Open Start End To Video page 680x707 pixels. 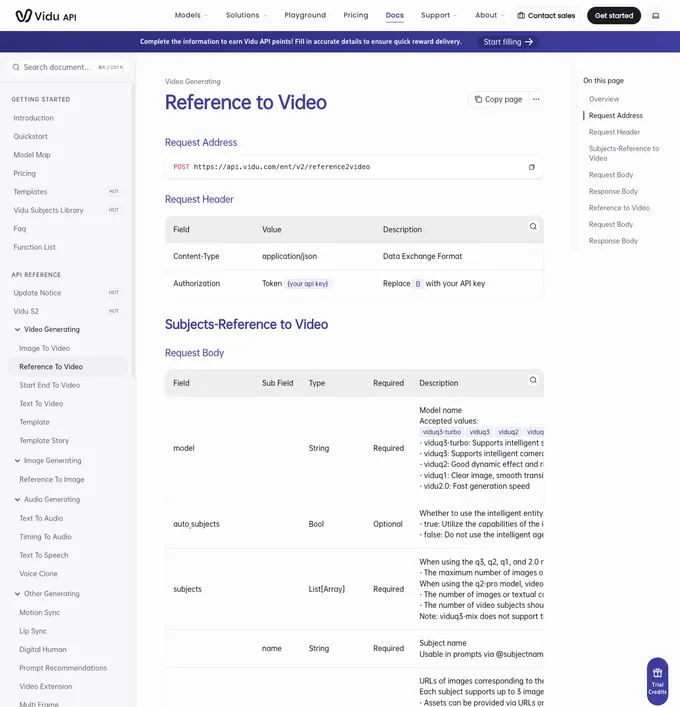(x=50, y=386)
